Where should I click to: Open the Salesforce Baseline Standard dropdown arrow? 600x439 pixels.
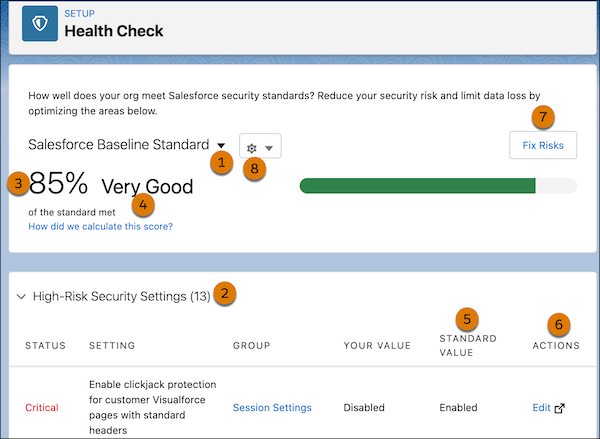point(220,146)
